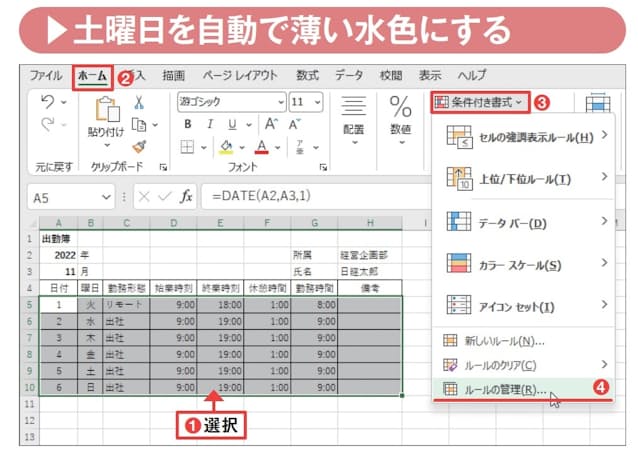Open ルールのクリア submenu
638x451 pixels.
(524, 365)
